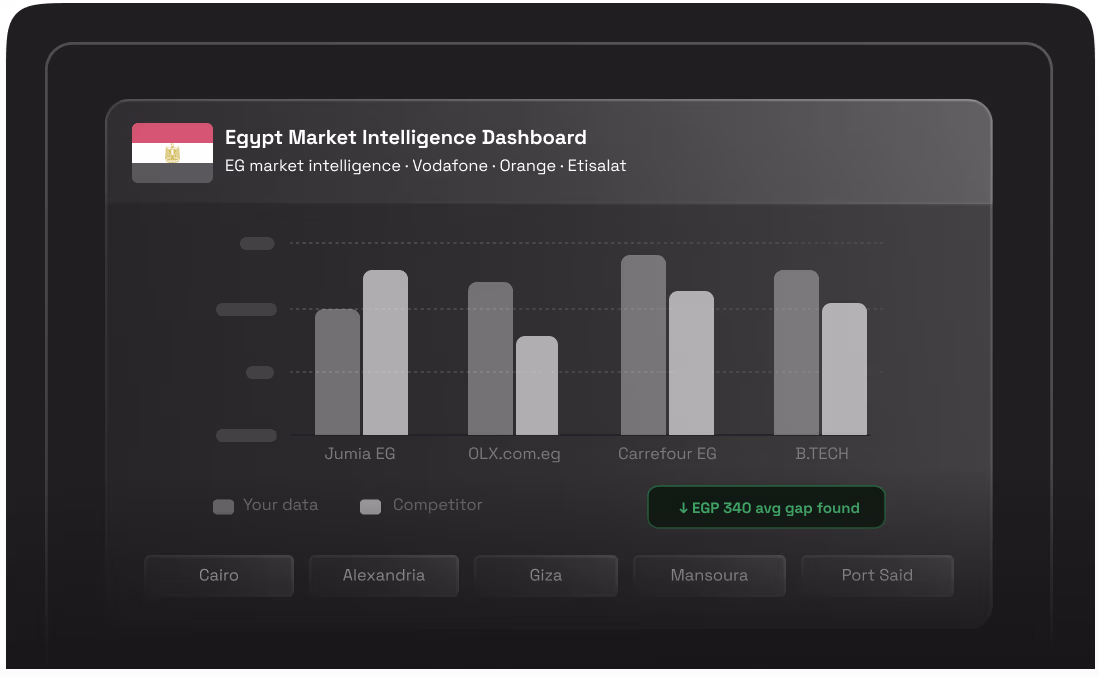Click the Vodafone text in subtitle
Viewport: 1101px width, 678px height.
pos(450,166)
